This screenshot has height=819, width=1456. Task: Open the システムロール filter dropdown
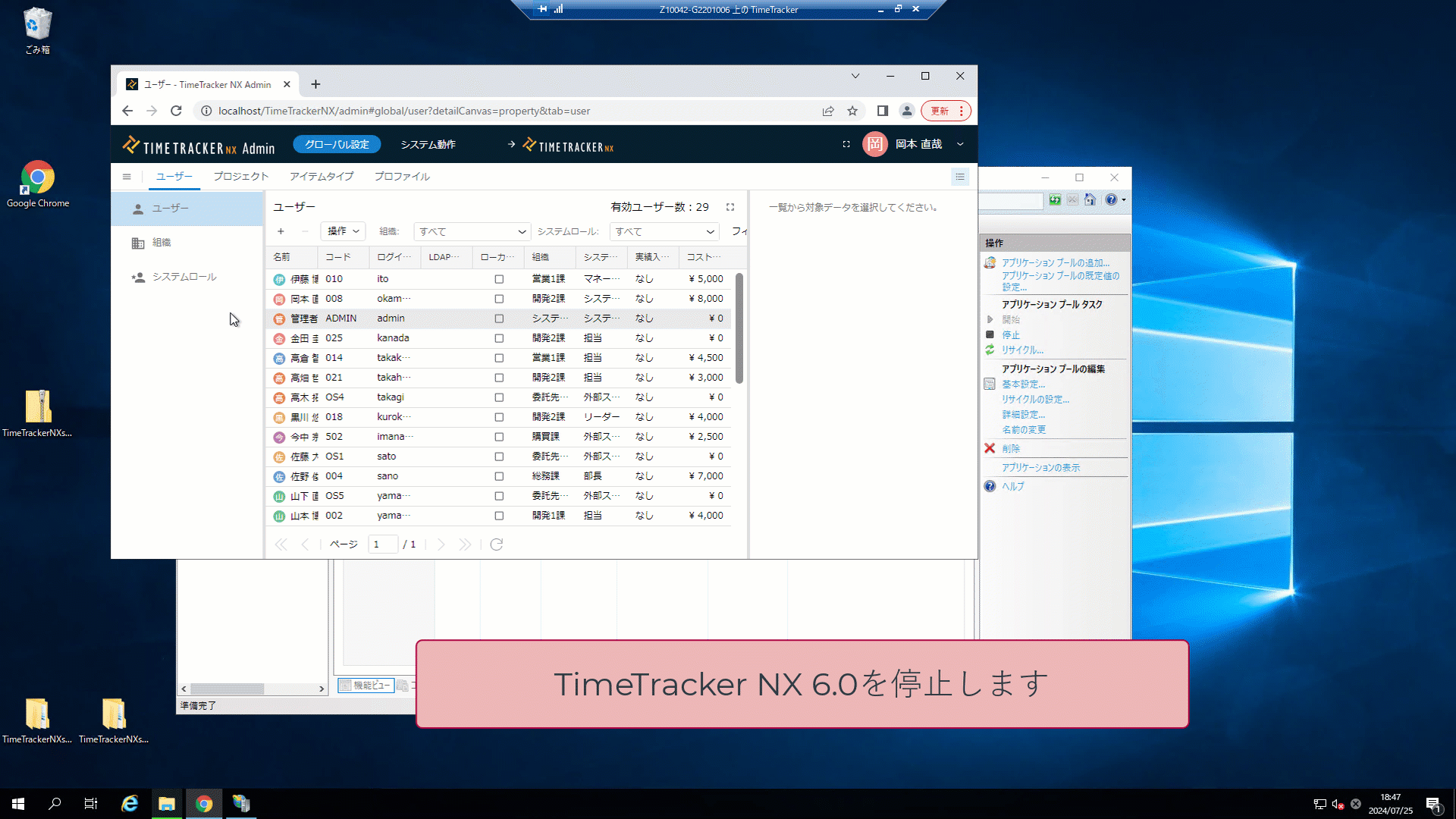(x=664, y=231)
